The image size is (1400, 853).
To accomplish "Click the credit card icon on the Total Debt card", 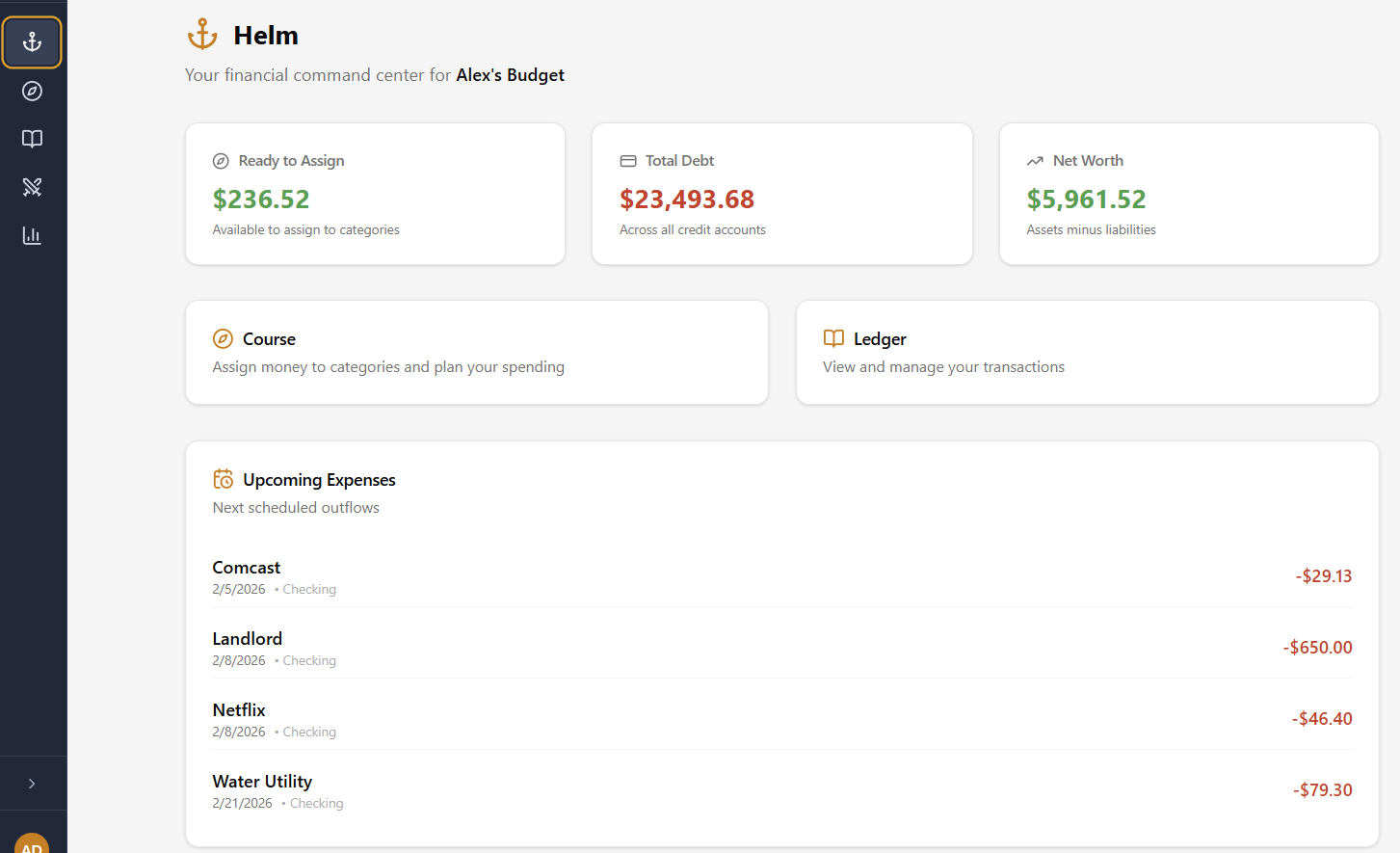I will point(629,160).
